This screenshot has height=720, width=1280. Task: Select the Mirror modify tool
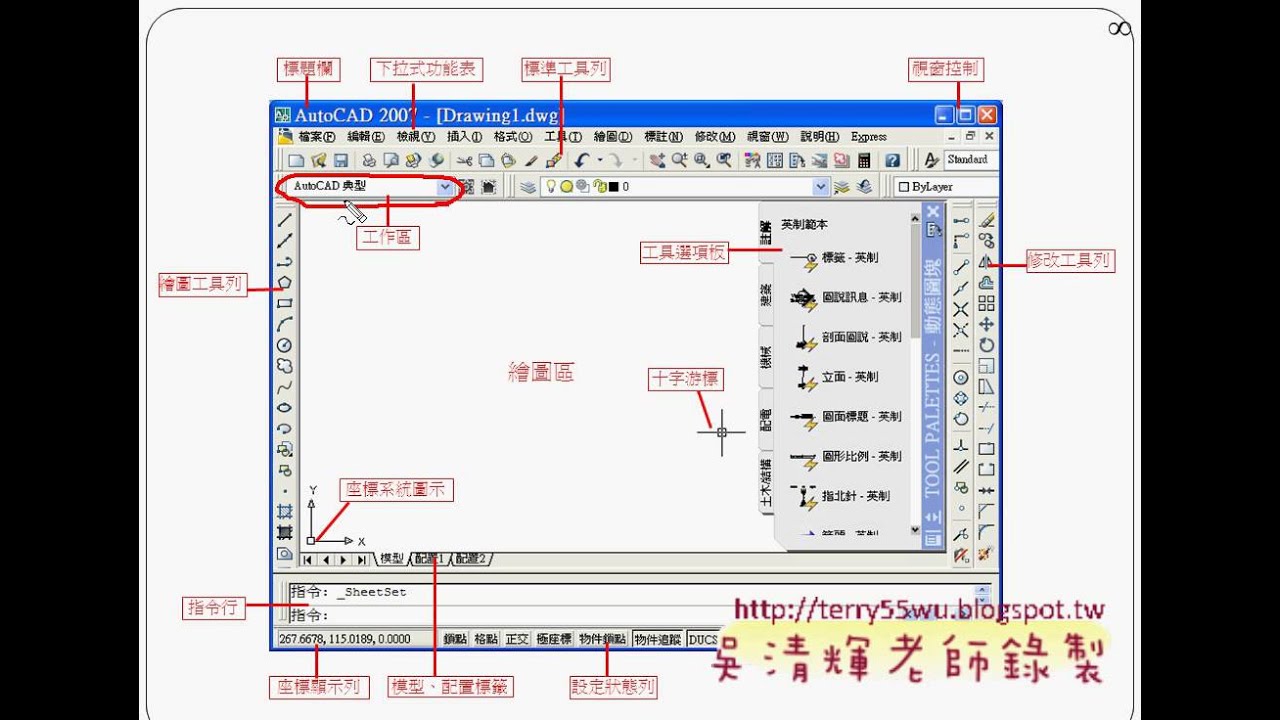[x=987, y=261]
